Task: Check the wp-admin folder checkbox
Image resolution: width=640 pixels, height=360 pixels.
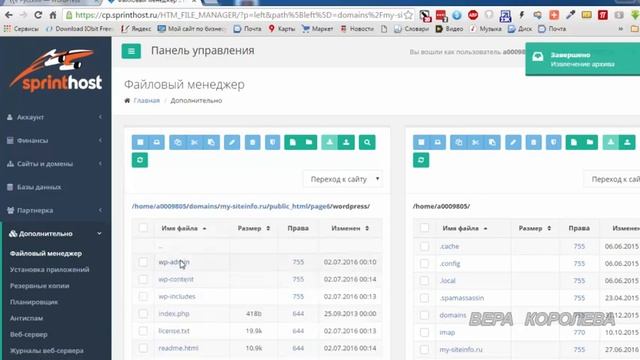Action: [x=143, y=262]
